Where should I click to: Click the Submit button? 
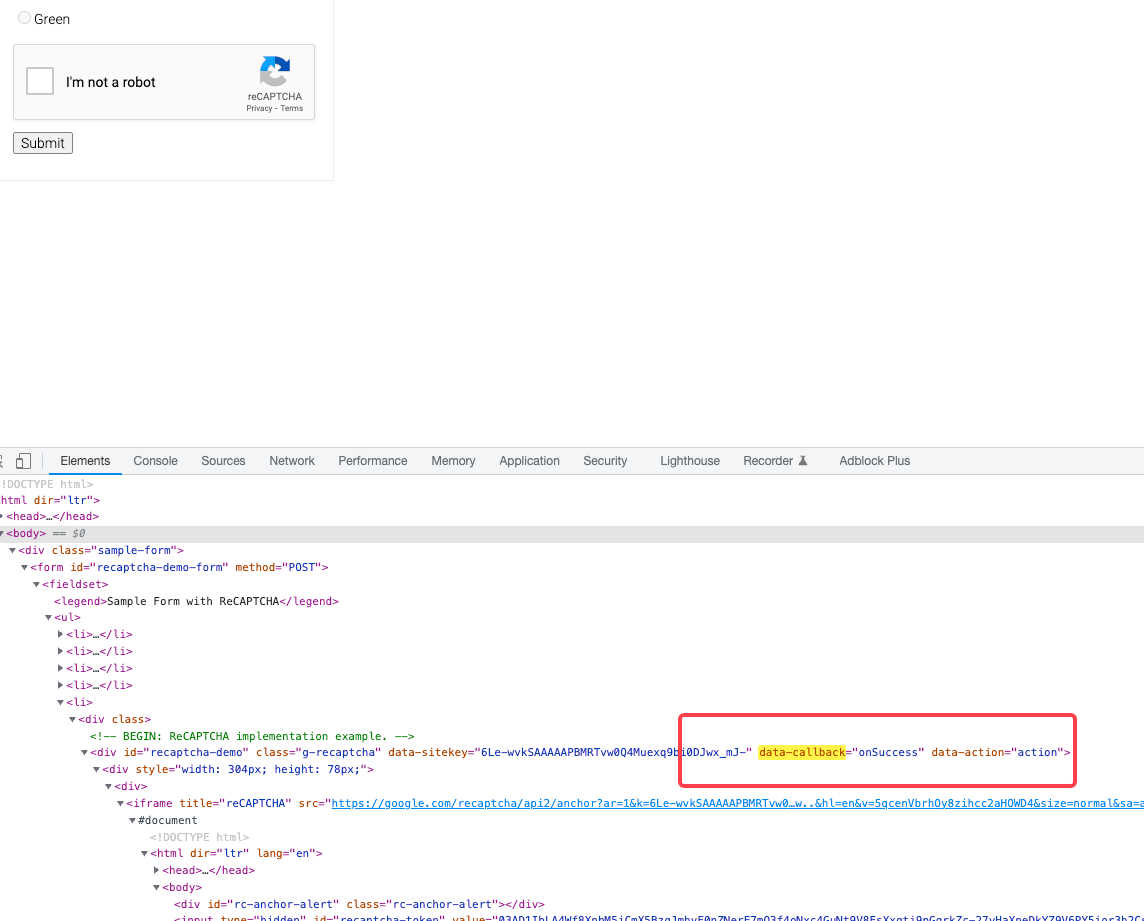[x=42, y=142]
